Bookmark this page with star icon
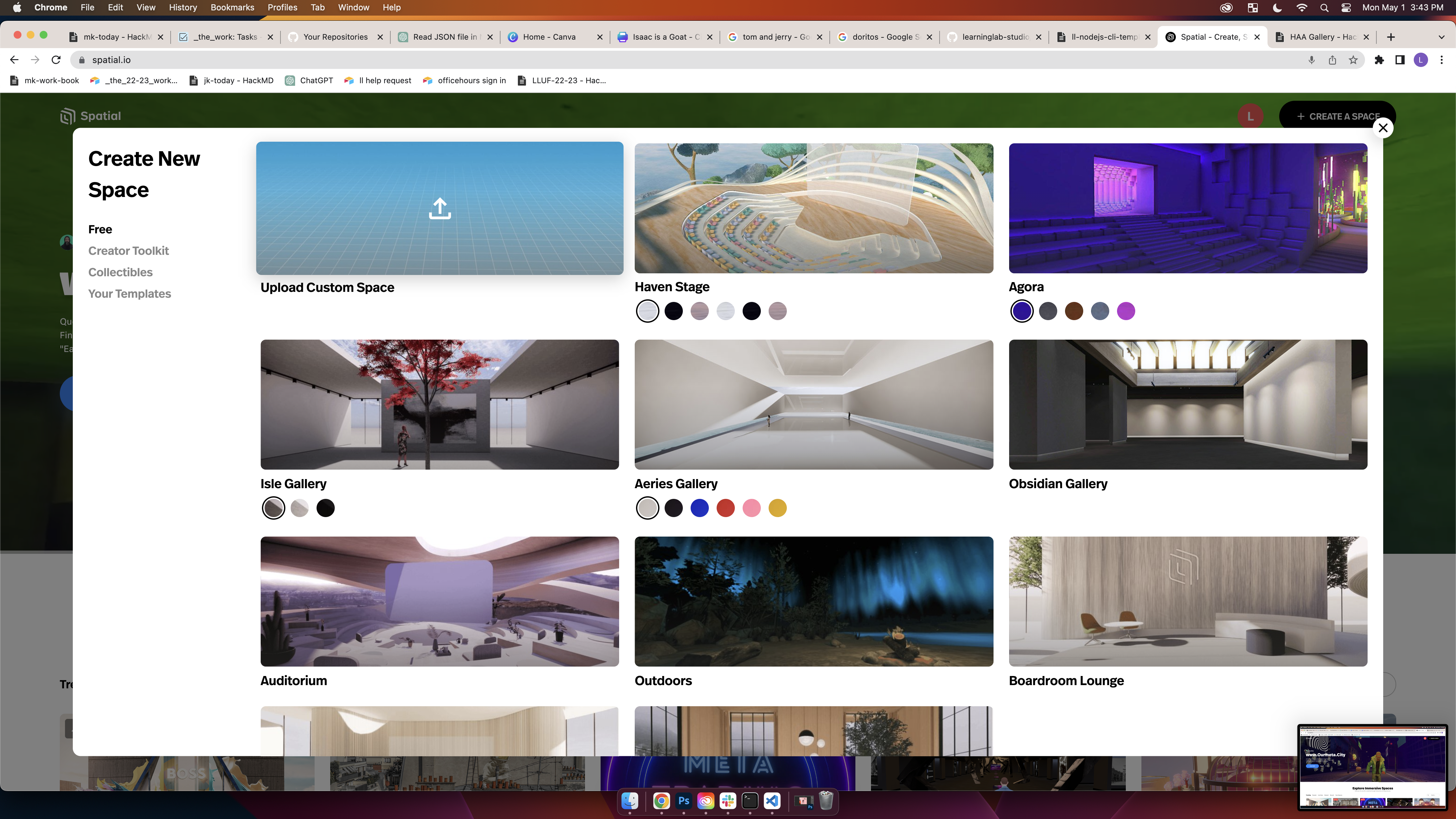1456x819 pixels. coord(1353,60)
